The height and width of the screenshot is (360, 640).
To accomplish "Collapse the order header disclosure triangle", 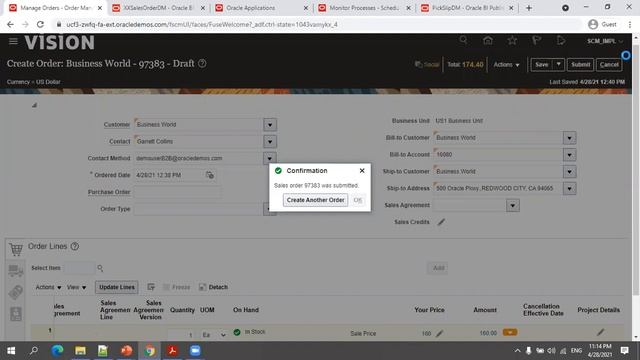I will [35, 105].
